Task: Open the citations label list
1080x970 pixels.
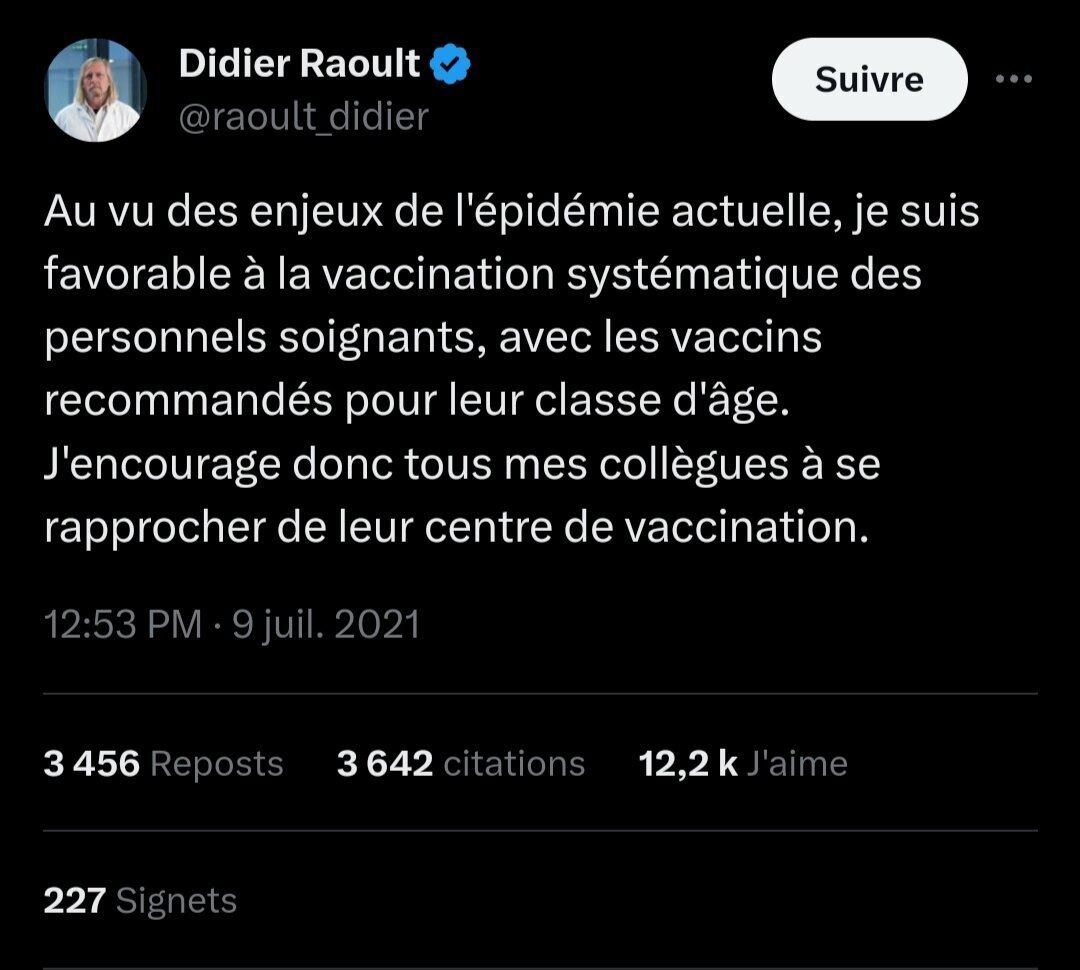Action: coord(515,763)
